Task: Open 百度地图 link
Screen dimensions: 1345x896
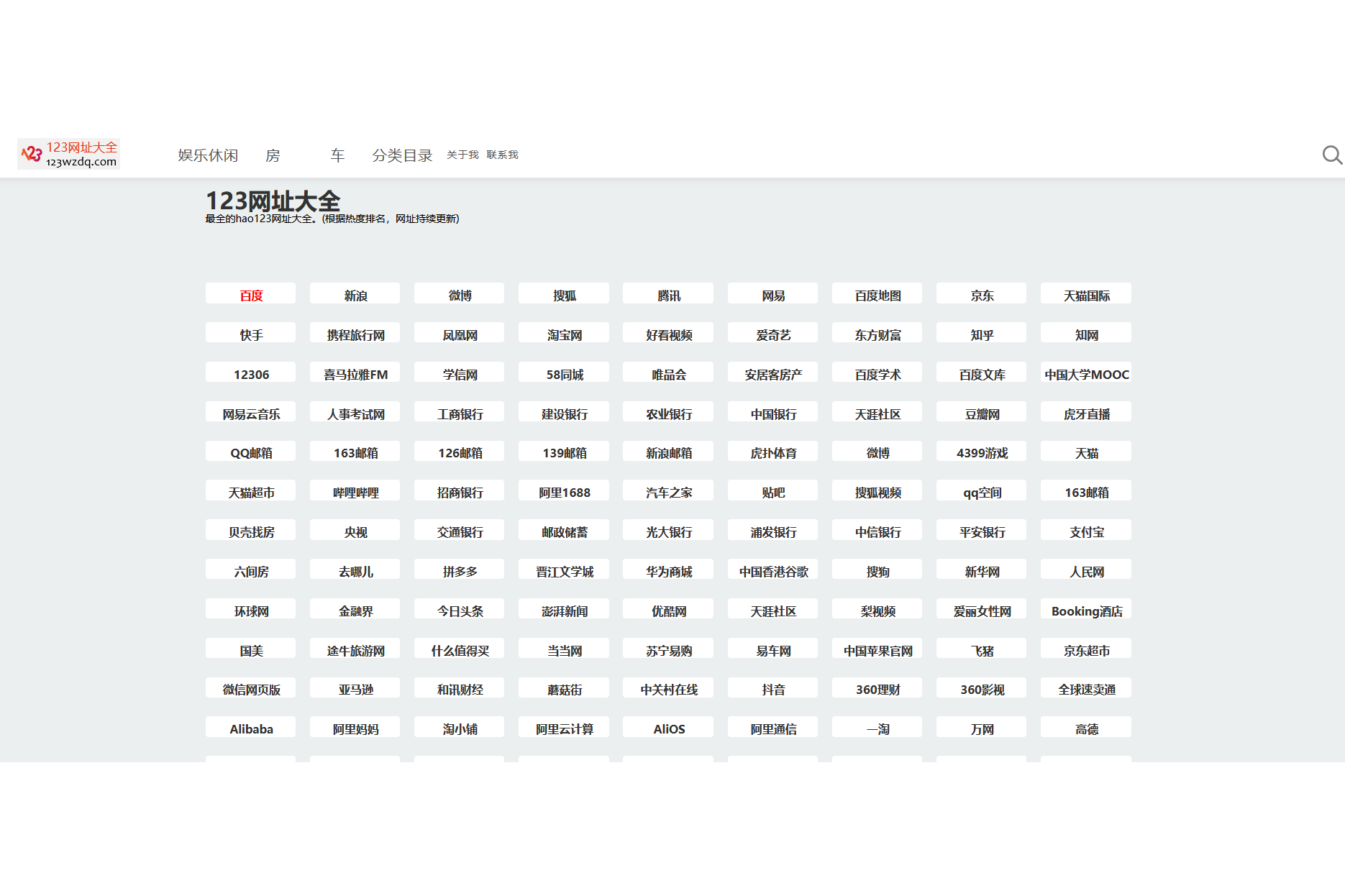Action: pyautogui.click(x=877, y=295)
